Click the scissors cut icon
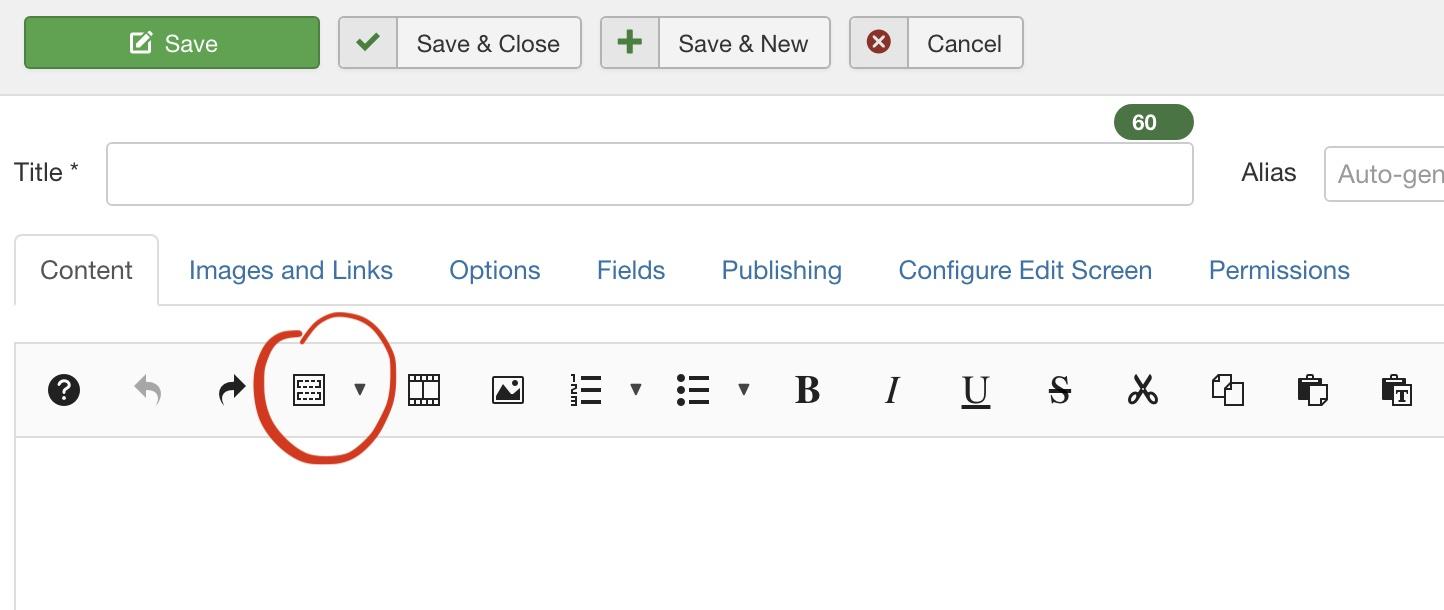The image size is (1444, 610). tap(1142, 390)
